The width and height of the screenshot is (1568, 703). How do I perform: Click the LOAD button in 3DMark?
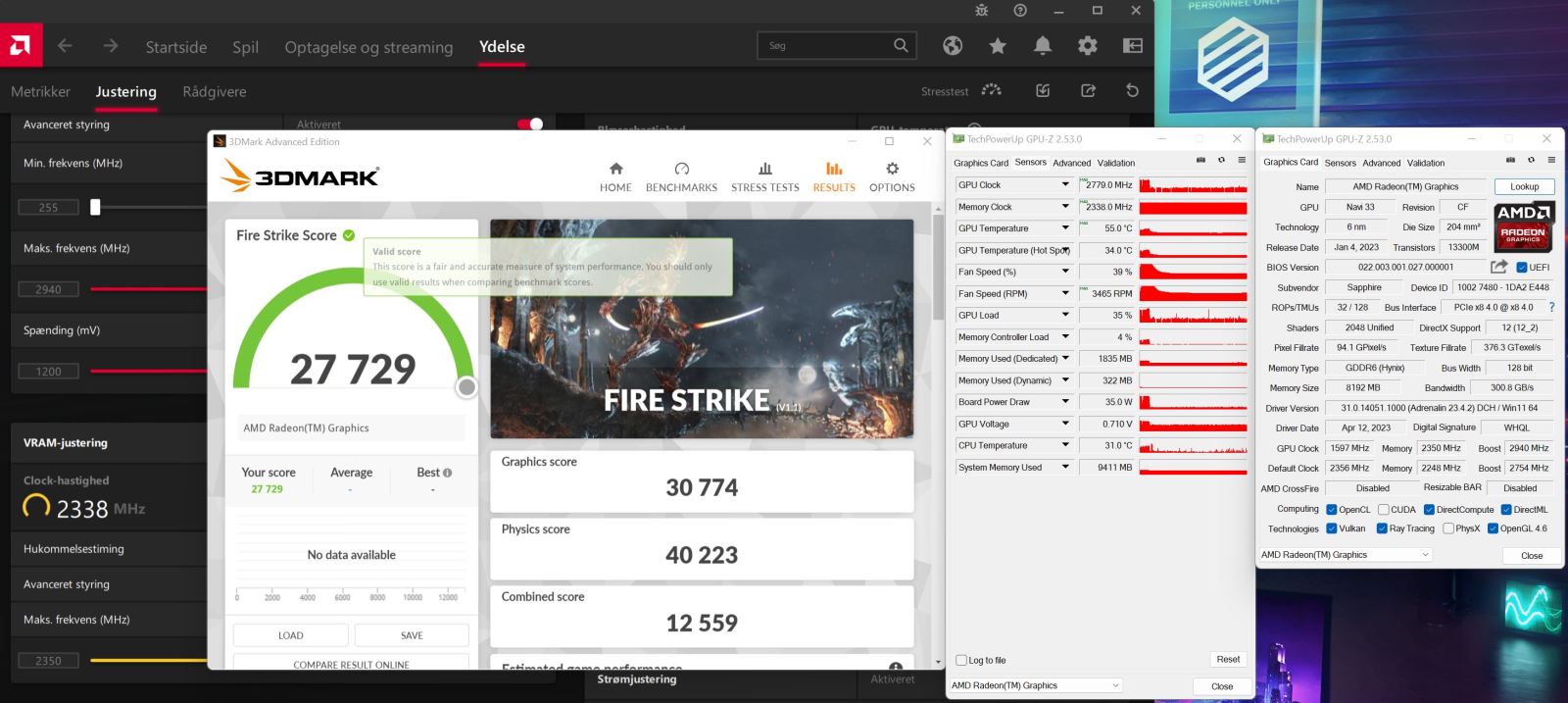point(291,635)
